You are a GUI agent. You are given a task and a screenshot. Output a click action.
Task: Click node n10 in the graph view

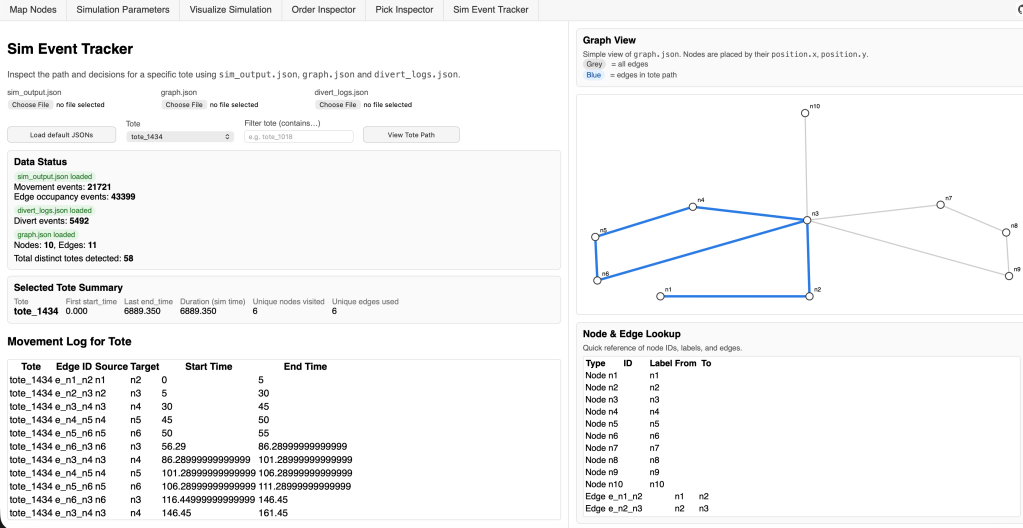point(805,114)
